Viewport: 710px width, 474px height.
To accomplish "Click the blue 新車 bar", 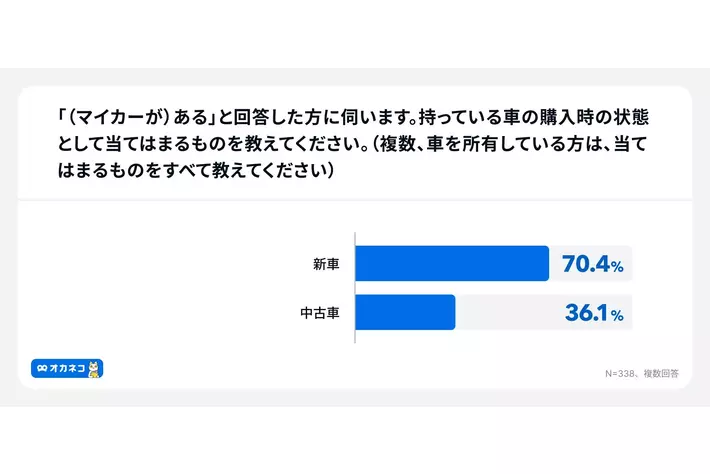I will click(x=451, y=264).
